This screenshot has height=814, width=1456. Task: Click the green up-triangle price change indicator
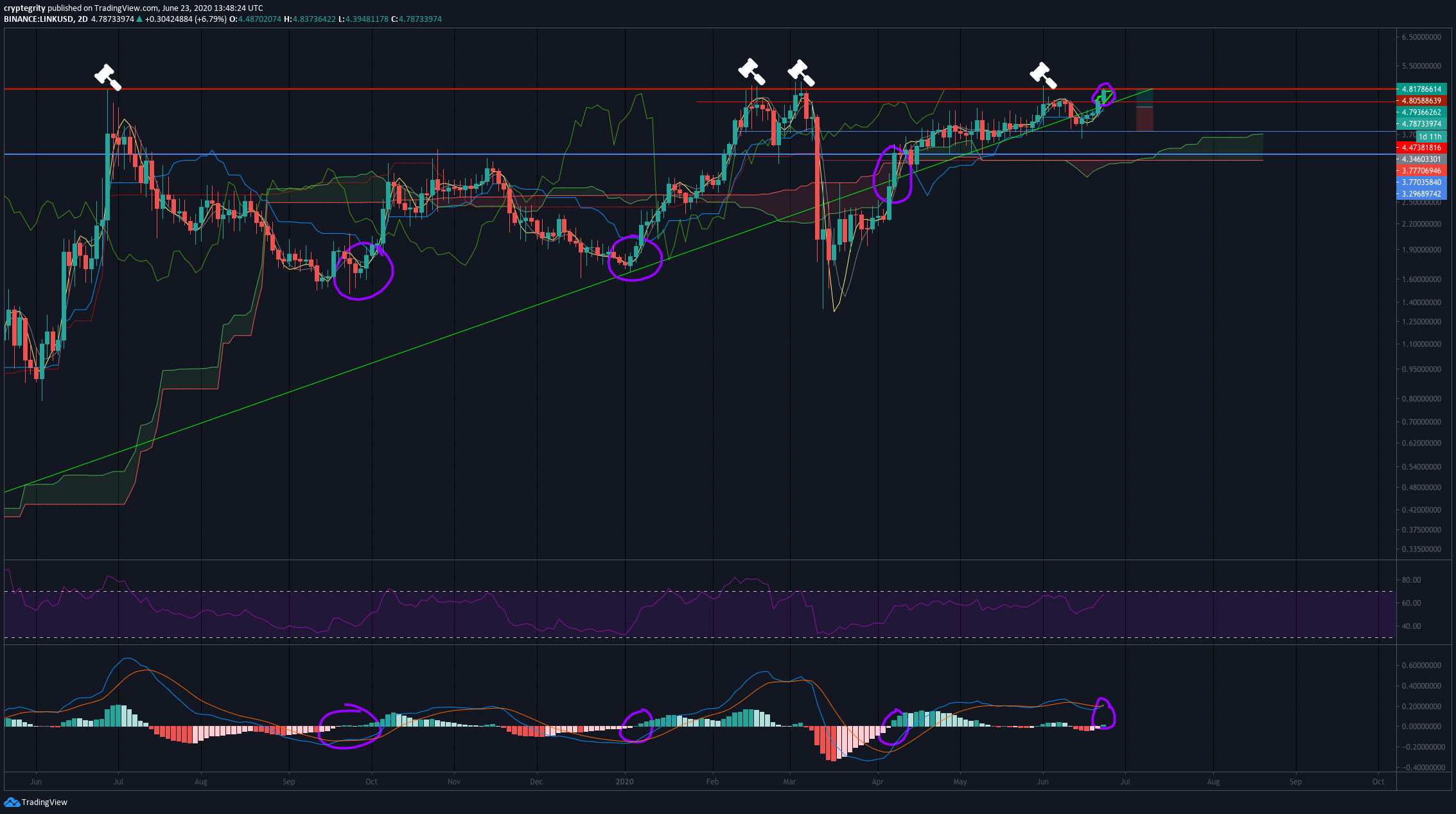click(139, 19)
